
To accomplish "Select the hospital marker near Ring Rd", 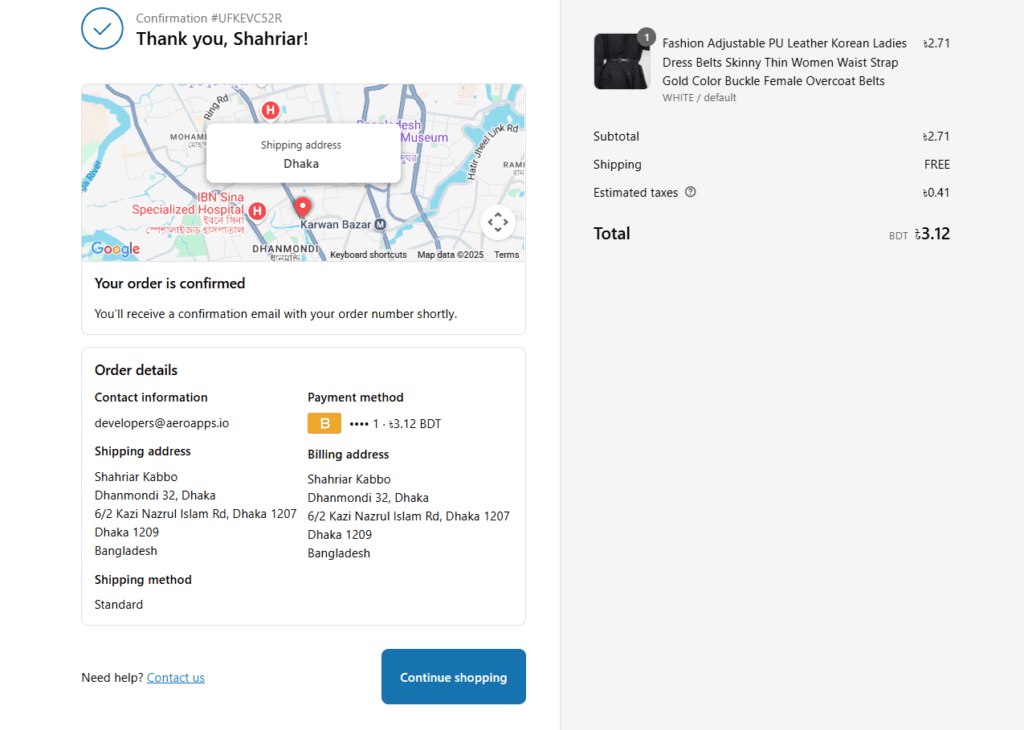I will pyautogui.click(x=270, y=109).
